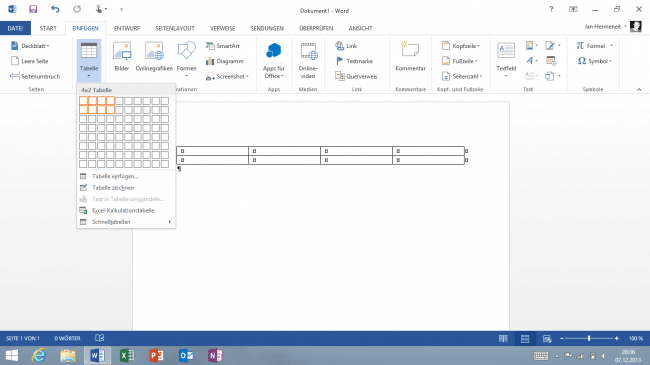Add a Kommentar comment
This screenshot has height=365, width=650.
click(410, 56)
